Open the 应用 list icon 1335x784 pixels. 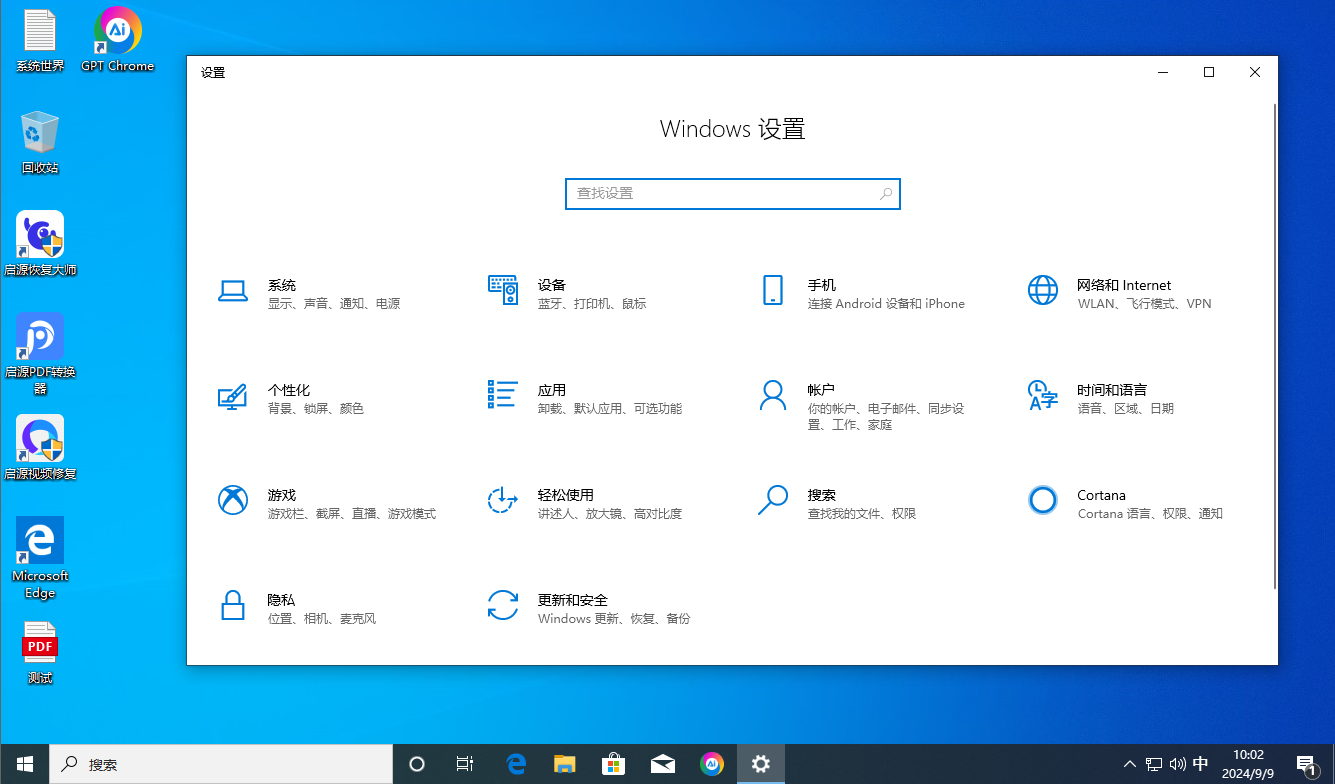coord(503,395)
